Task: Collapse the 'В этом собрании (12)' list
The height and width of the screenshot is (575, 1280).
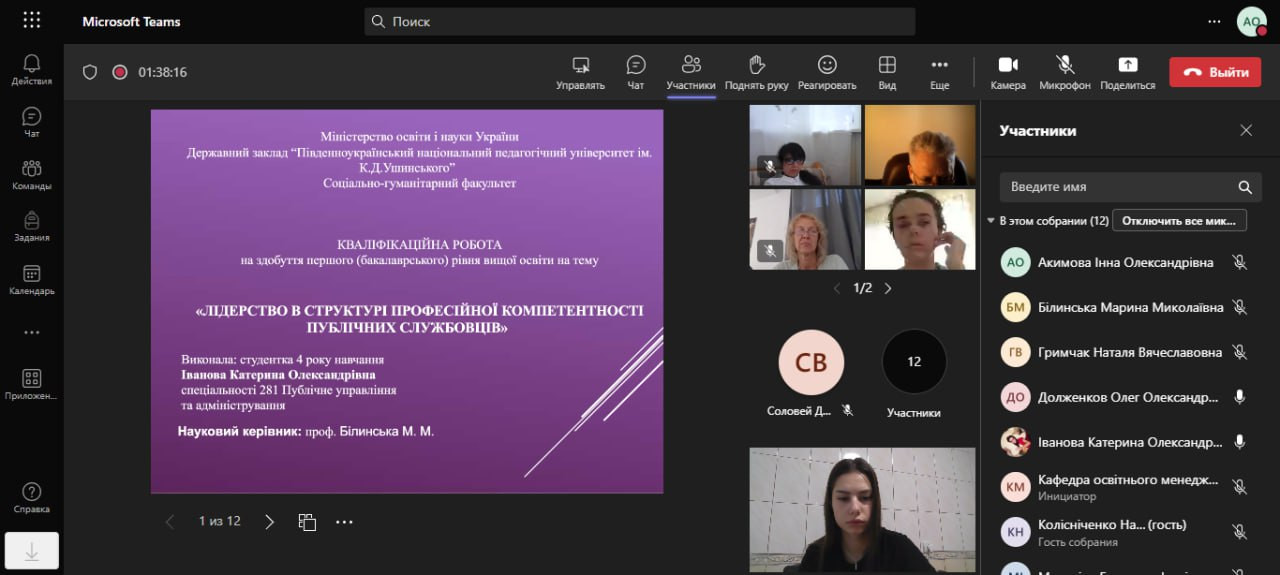Action: (991, 221)
